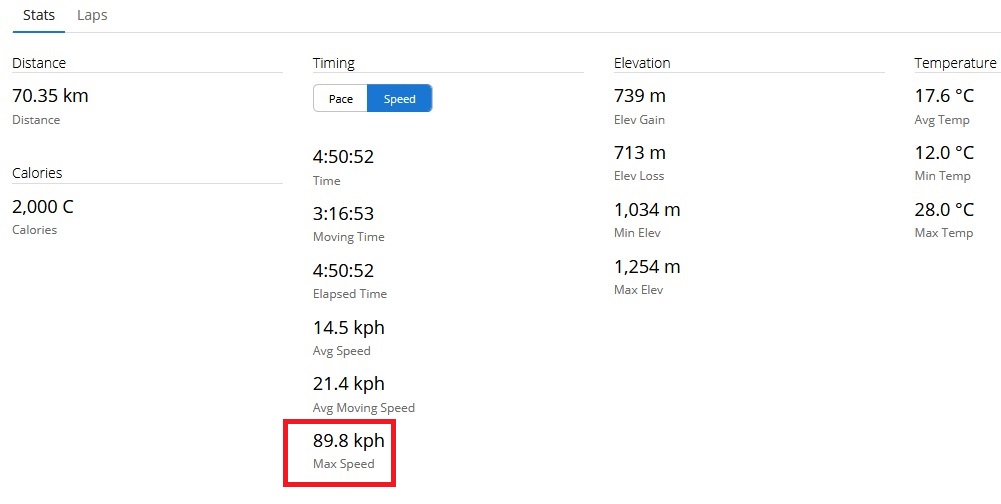Click the Temperature section heading
The image size is (1001, 504).
pos(955,63)
